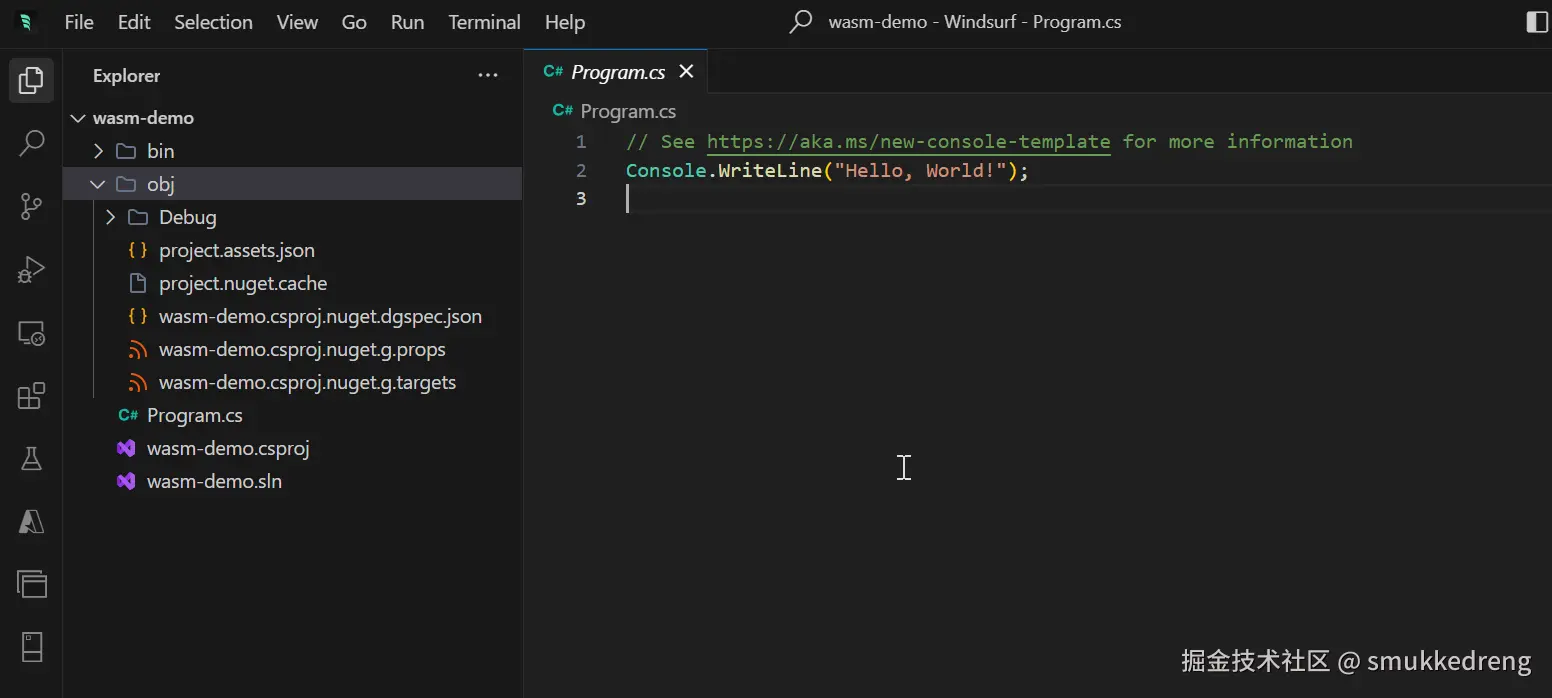This screenshot has width=1552, height=698.
Task: Open the Source Control icon
Action: tap(31, 206)
